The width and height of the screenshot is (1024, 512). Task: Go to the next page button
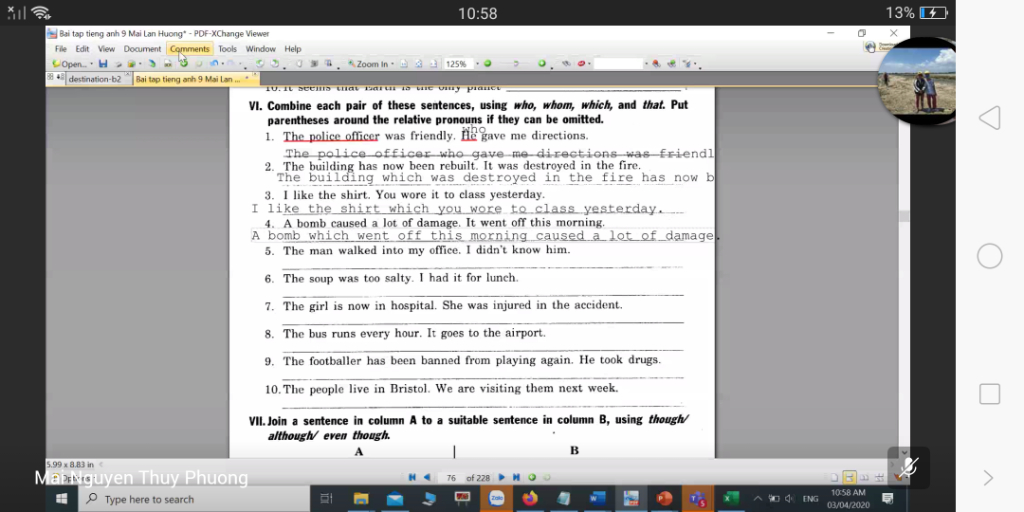tap(502, 477)
